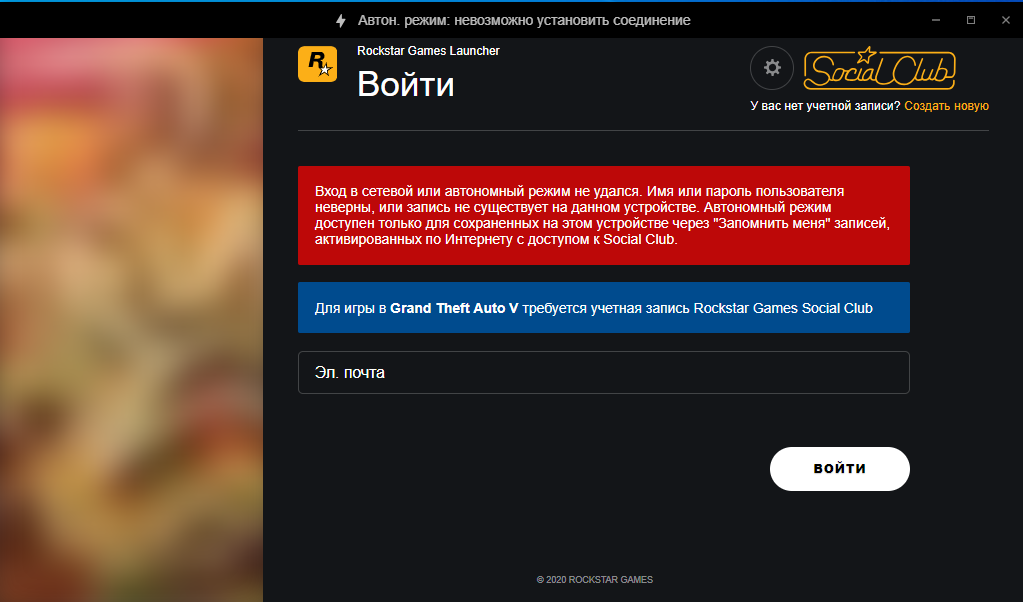Click the Войти page heading

coord(405,84)
